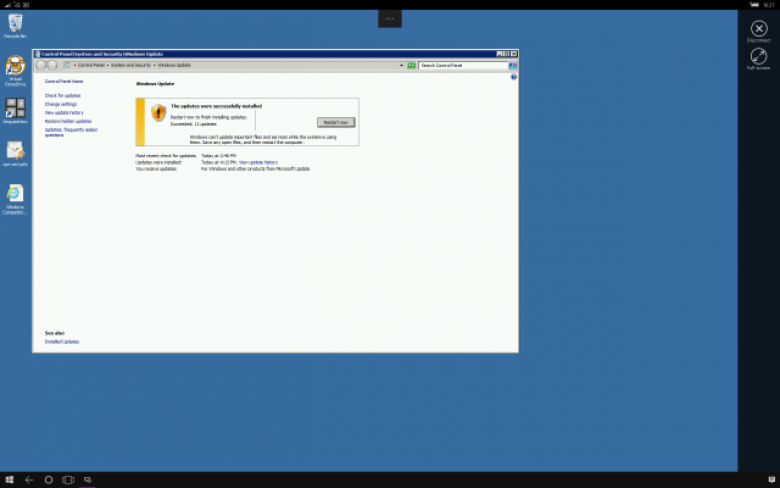Click the arrow before Control Panel breadcrumb
Viewport: 780px width, 488px height.
tap(75, 65)
